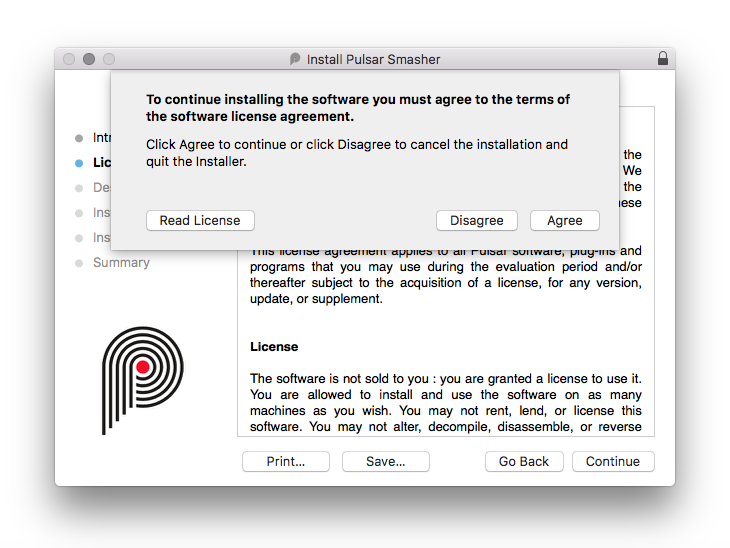Viewport: 730px width, 548px height.
Task: Click the Print... button
Action: pos(286,461)
